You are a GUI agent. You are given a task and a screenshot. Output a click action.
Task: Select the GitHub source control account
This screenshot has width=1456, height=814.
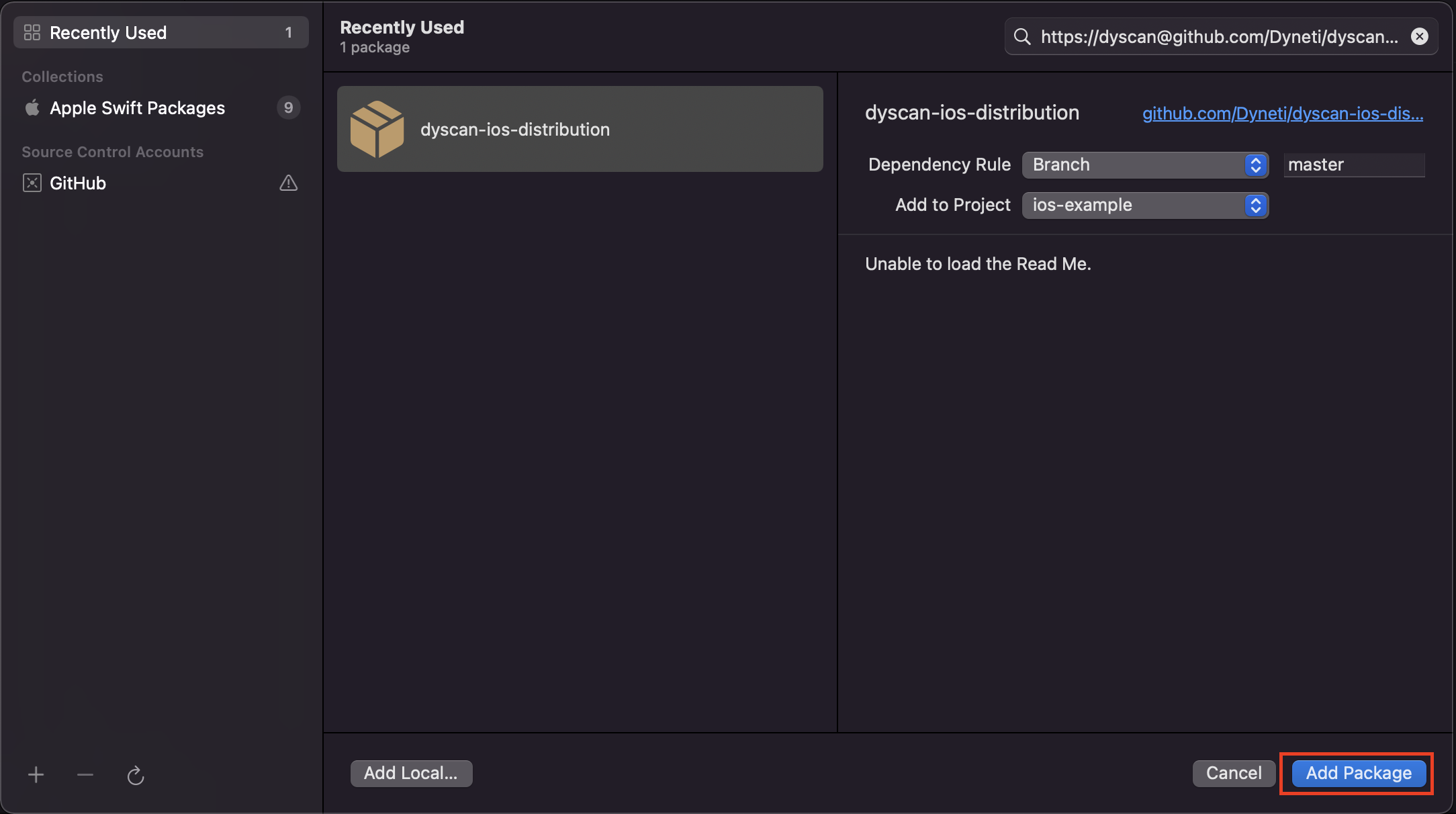(x=161, y=183)
